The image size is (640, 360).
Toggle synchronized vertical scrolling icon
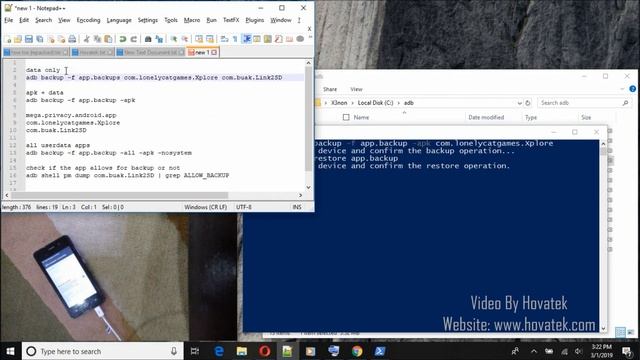click(199, 39)
